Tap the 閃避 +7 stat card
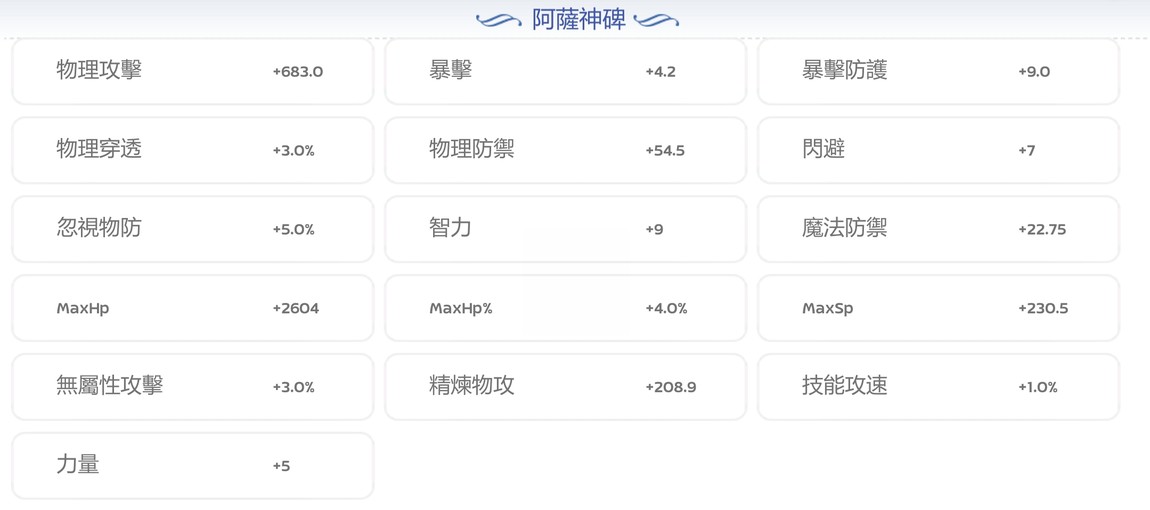1150x510 pixels. tap(938, 150)
